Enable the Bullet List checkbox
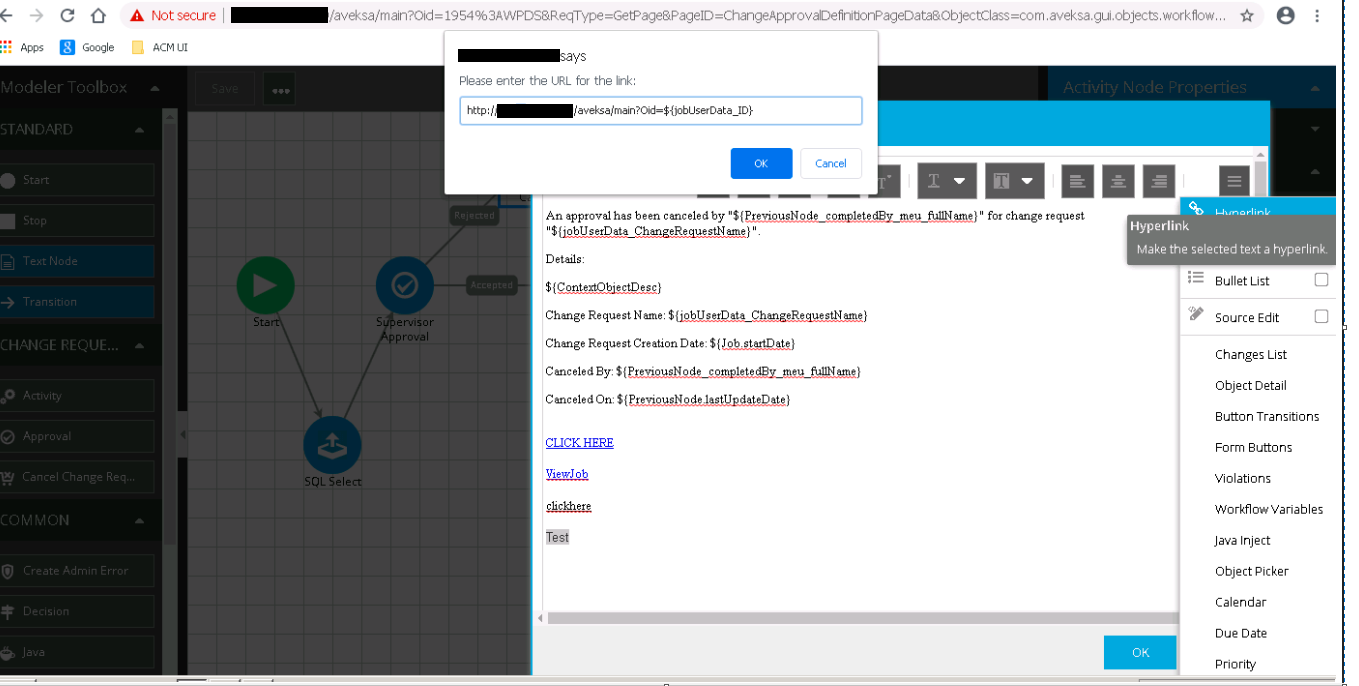The height and width of the screenshot is (686, 1359). click(1321, 280)
